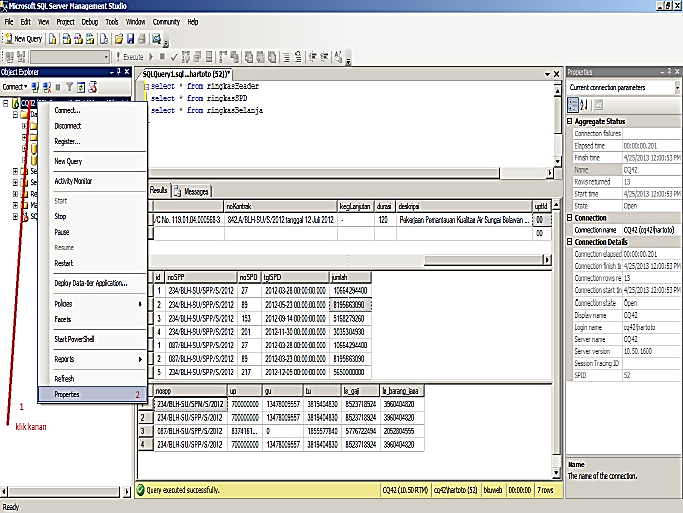Image resolution: width=683 pixels, height=513 pixels.
Task: Click the Cancel Executing Query stop icon
Action: 162,57
